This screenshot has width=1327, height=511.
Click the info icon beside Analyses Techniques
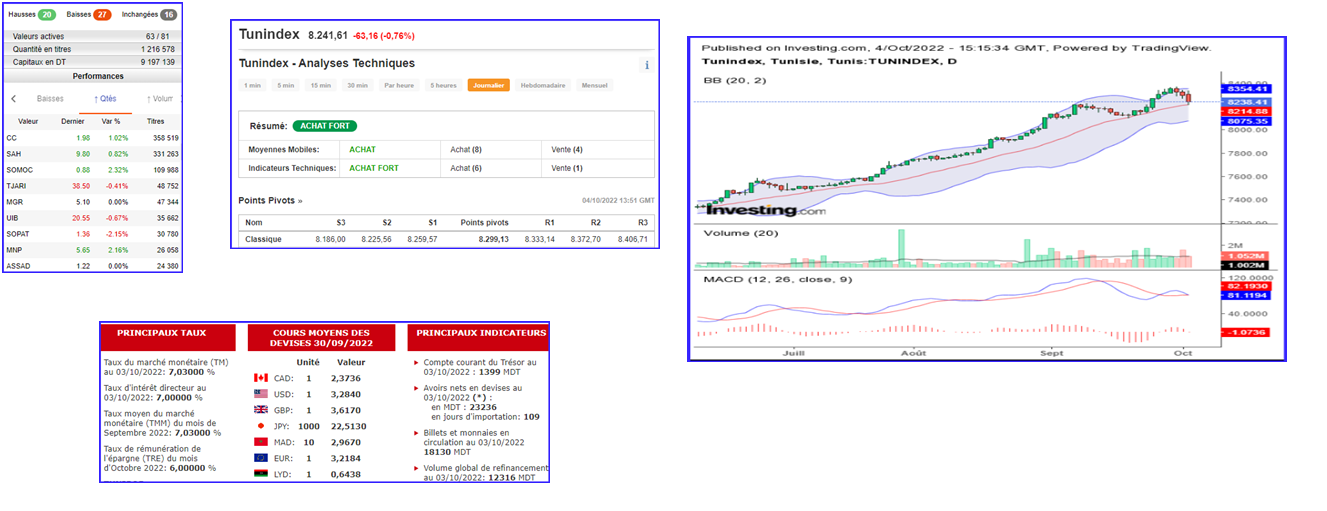coord(646,65)
